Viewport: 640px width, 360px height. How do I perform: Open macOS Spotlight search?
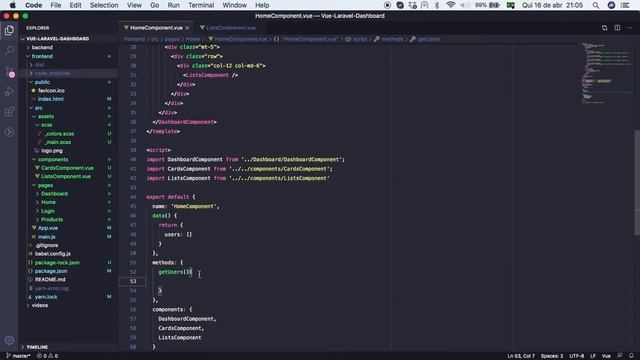click(596, 5)
